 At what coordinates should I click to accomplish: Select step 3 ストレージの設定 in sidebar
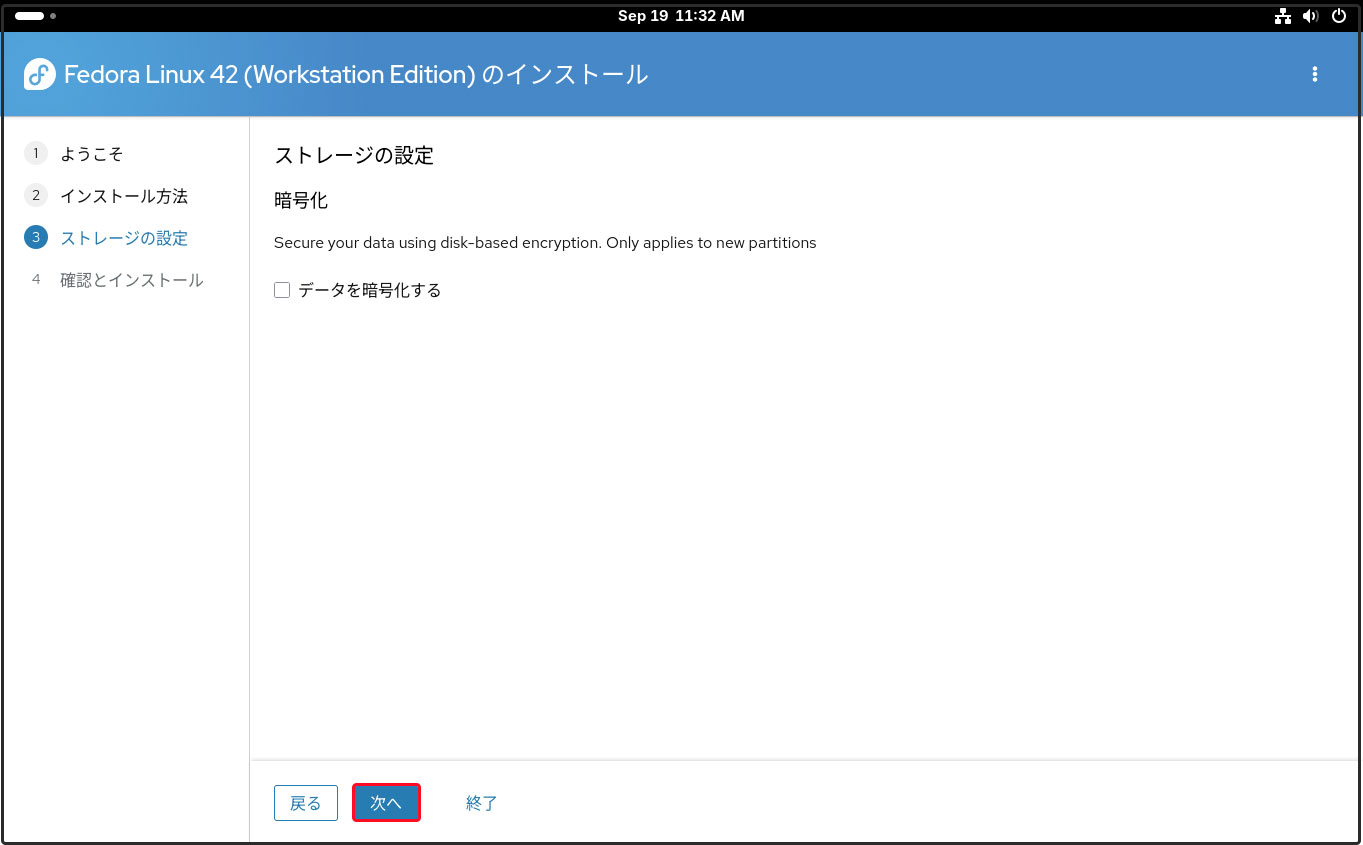click(x=124, y=238)
